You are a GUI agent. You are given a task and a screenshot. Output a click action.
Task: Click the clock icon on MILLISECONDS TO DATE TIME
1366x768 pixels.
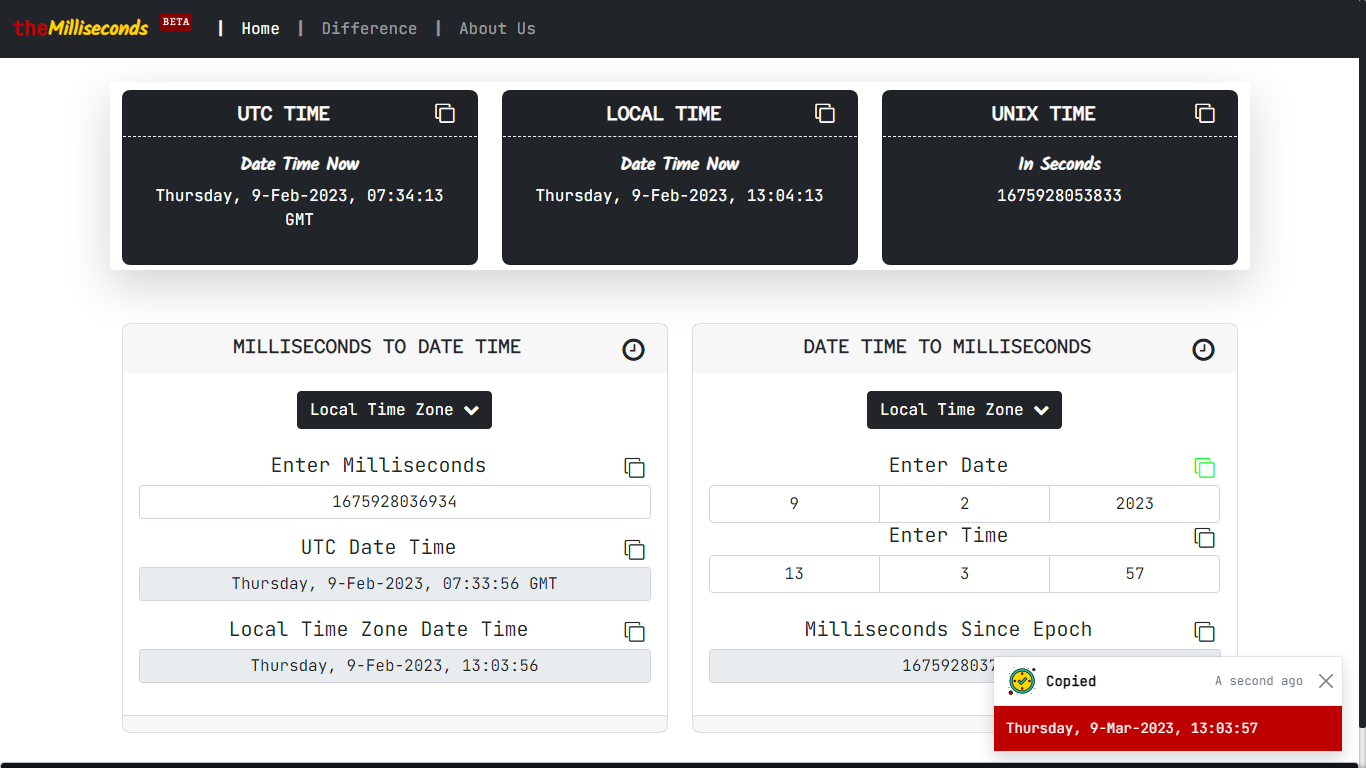click(633, 349)
